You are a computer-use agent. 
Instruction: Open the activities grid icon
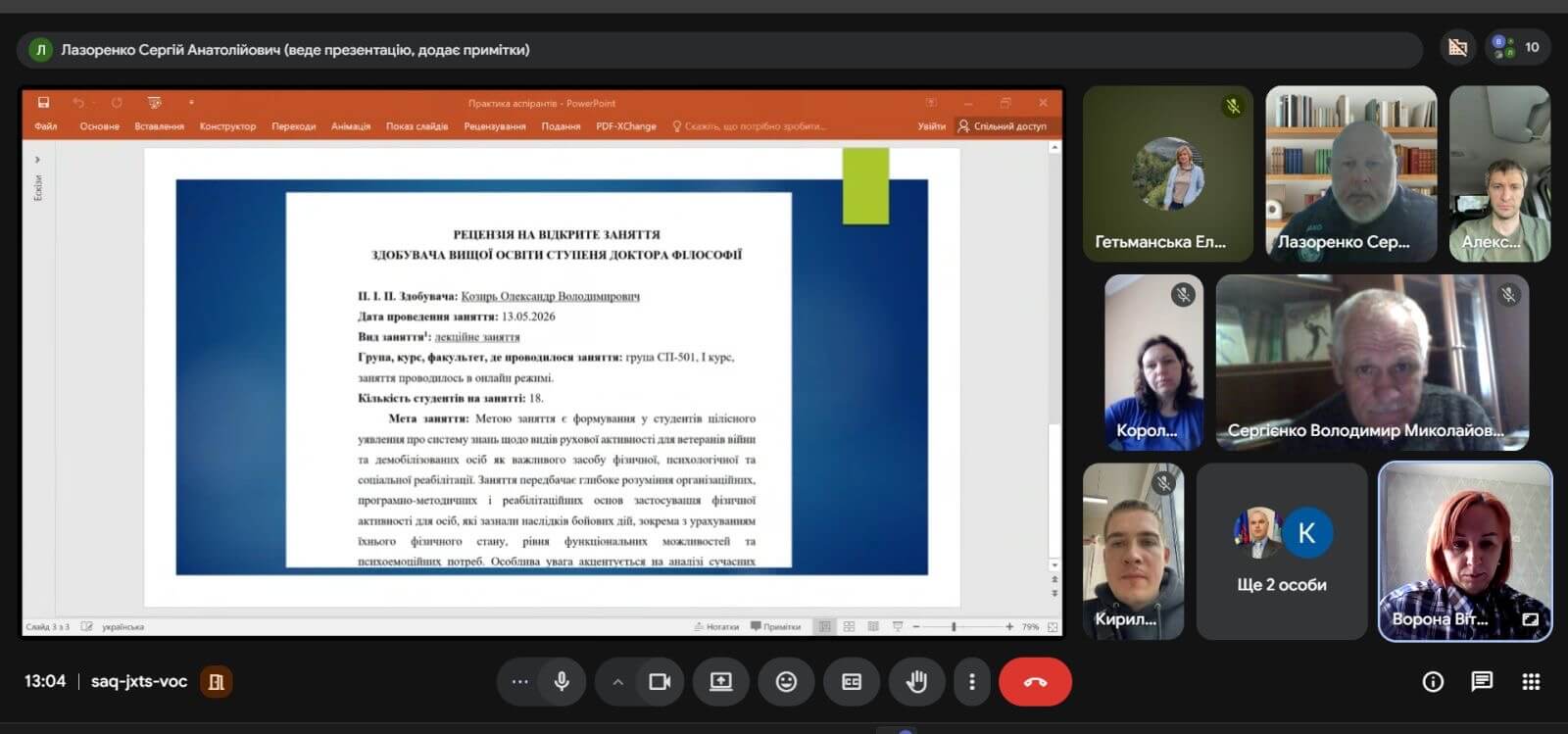point(1531,681)
